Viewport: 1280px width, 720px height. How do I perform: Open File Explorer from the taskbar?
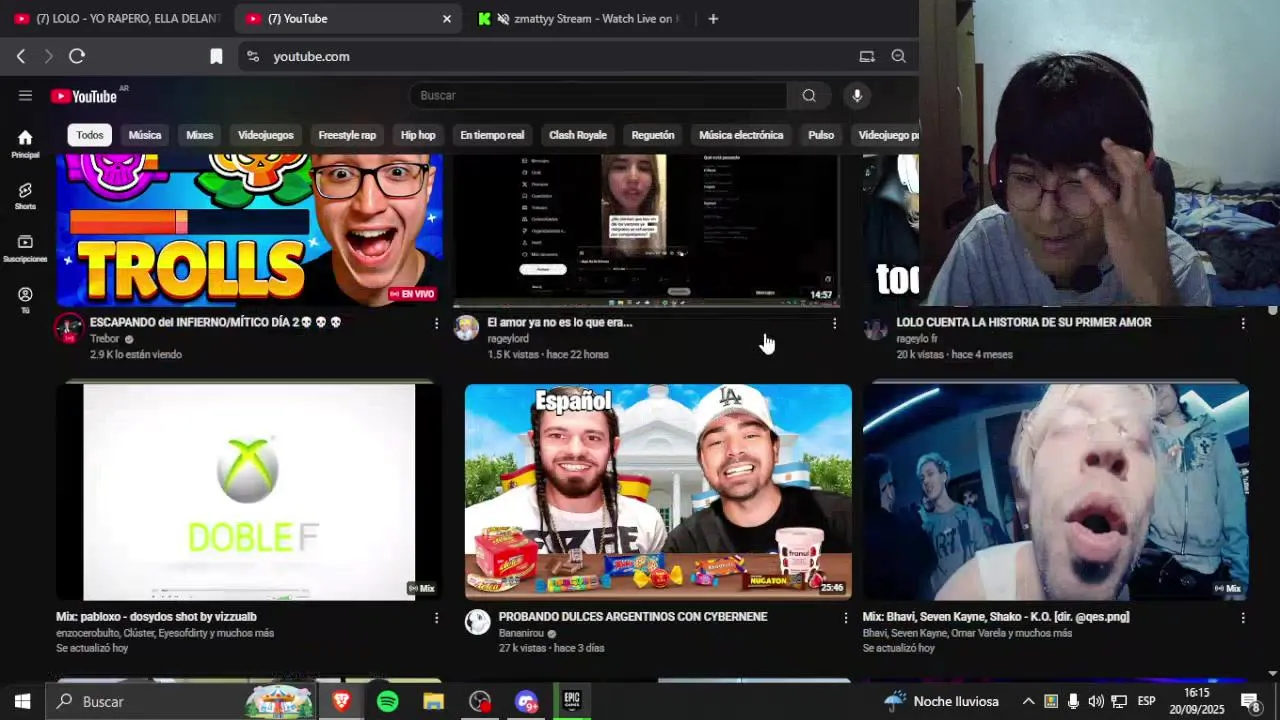(433, 701)
